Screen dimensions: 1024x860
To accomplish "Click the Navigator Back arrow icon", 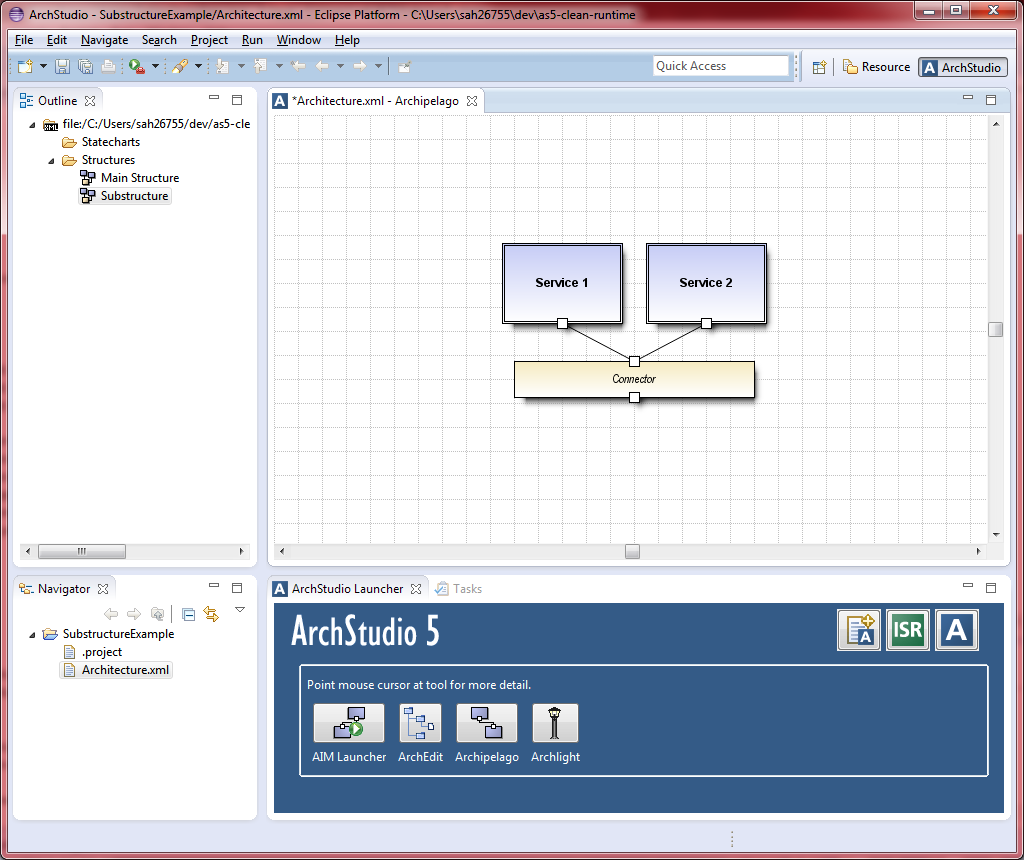I will click(111, 614).
